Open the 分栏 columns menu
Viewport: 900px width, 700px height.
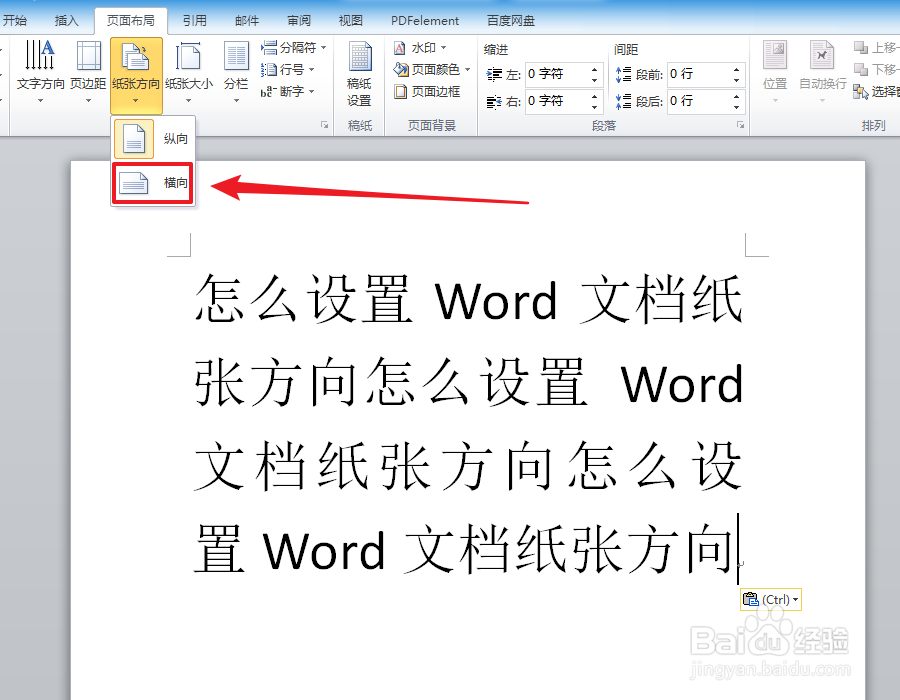(236, 71)
